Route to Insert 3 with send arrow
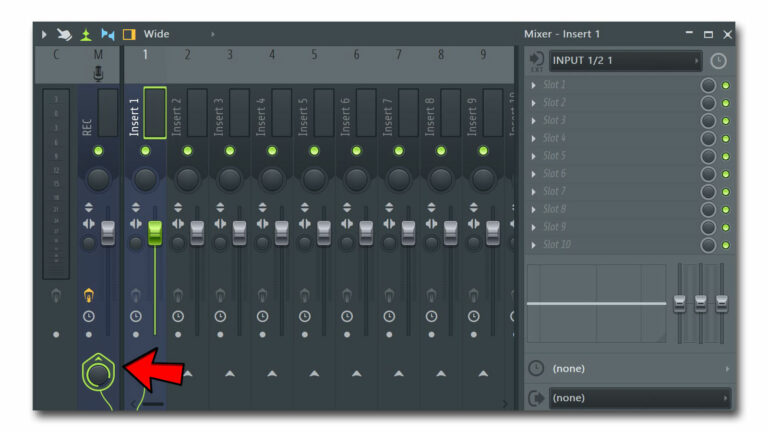The height and width of the screenshot is (432, 768). pos(230,374)
